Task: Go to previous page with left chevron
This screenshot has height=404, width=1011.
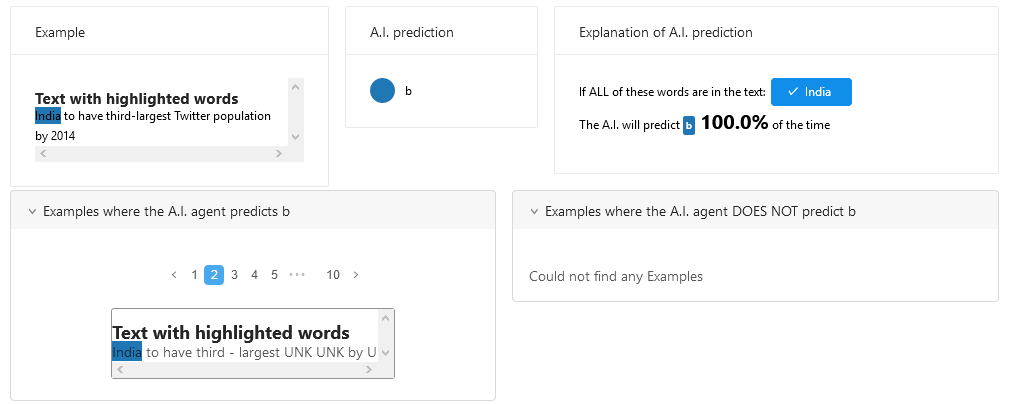Action: 174,275
